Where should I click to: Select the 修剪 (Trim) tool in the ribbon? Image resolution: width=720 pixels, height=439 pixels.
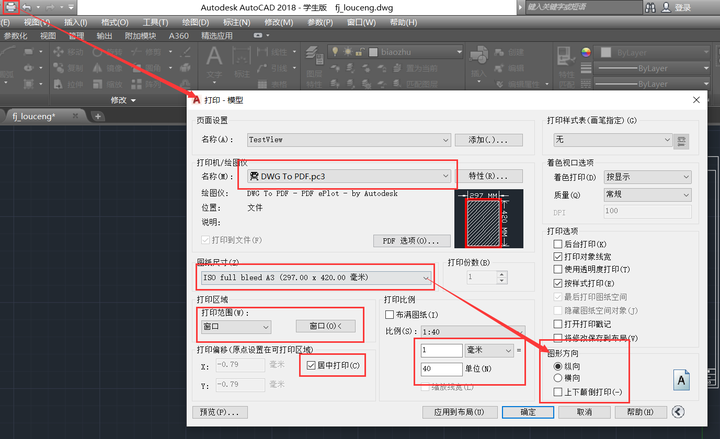coord(146,52)
